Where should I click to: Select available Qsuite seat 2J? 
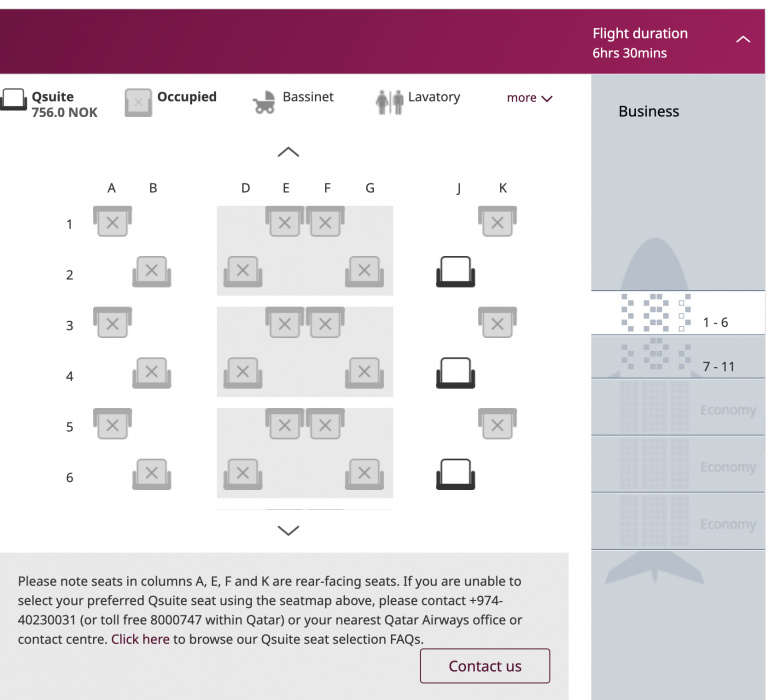point(455,272)
